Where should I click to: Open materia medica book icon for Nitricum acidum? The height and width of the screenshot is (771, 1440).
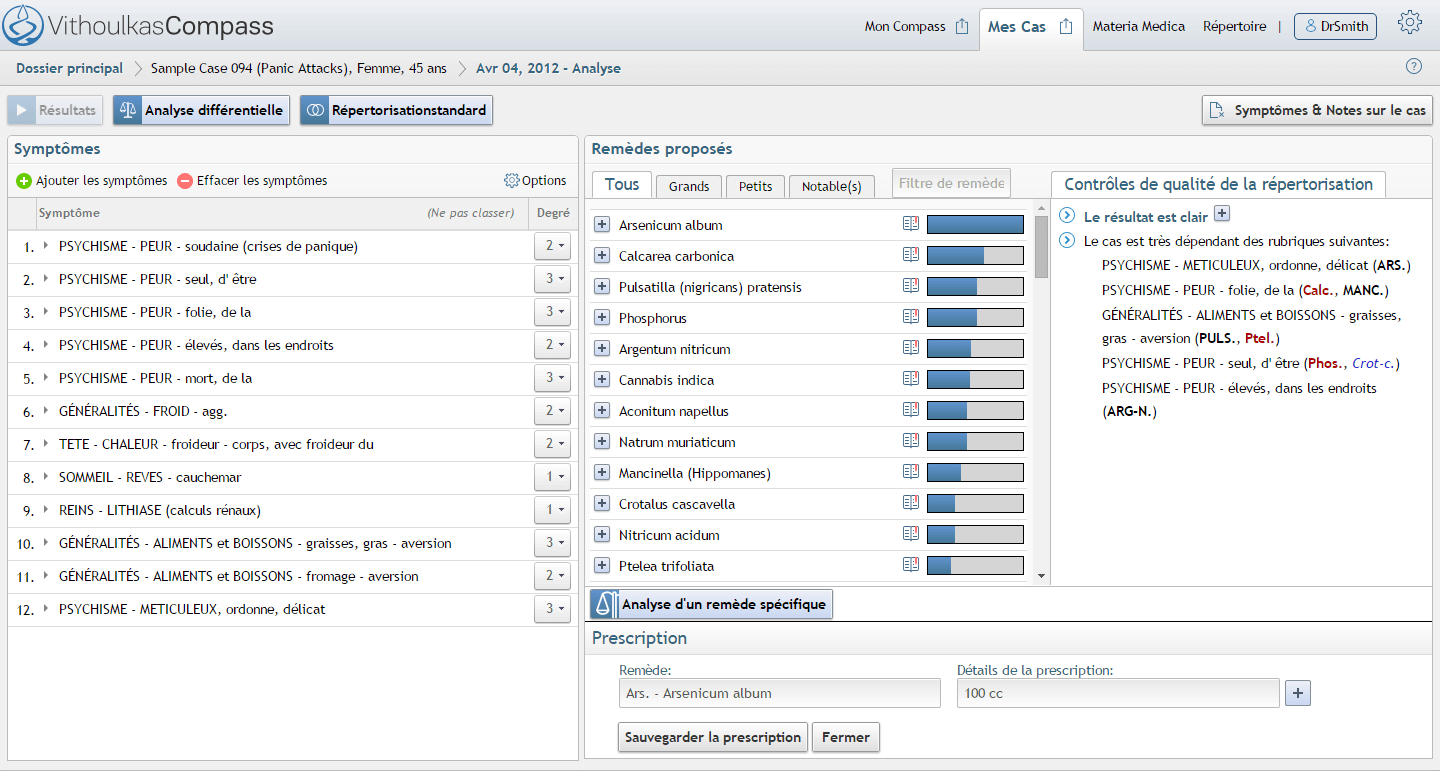(x=910, y=534)
